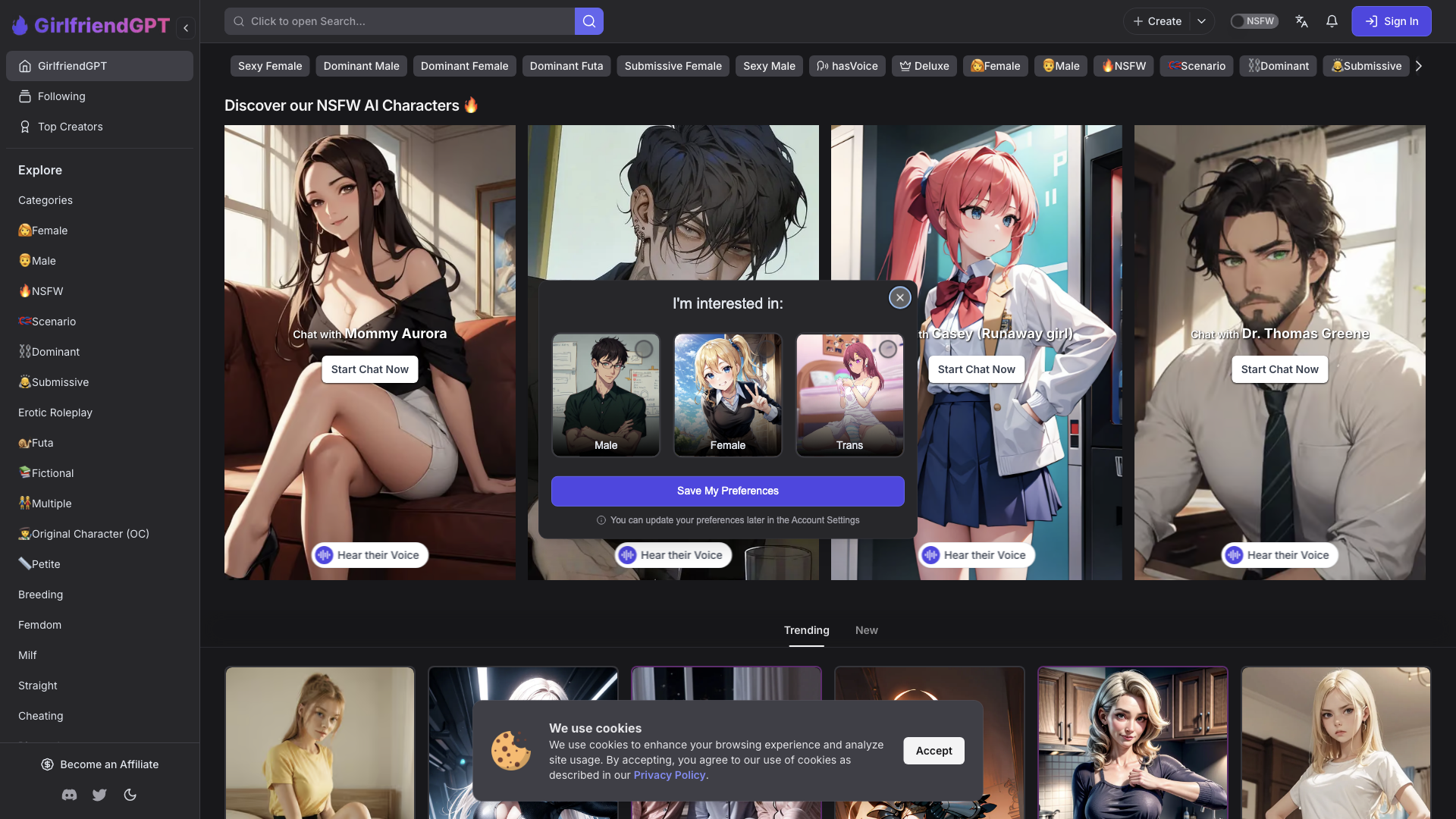Click the search bar icon

pos(589,21)
